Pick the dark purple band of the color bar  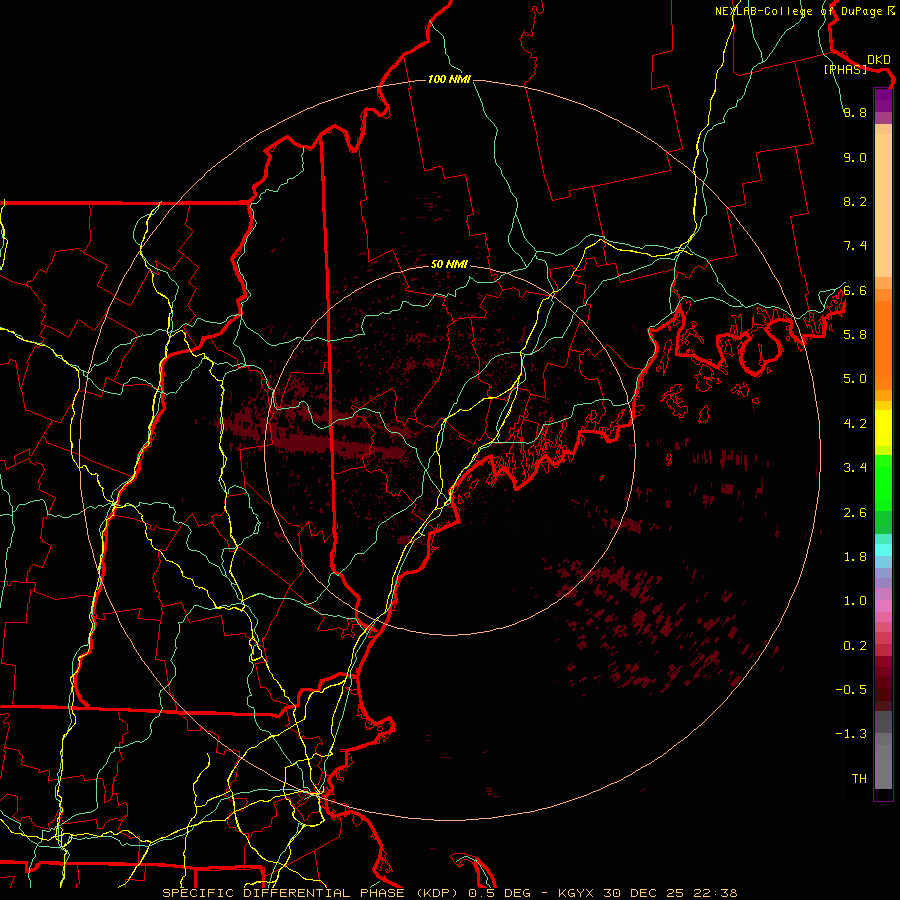tap(883, 100)
